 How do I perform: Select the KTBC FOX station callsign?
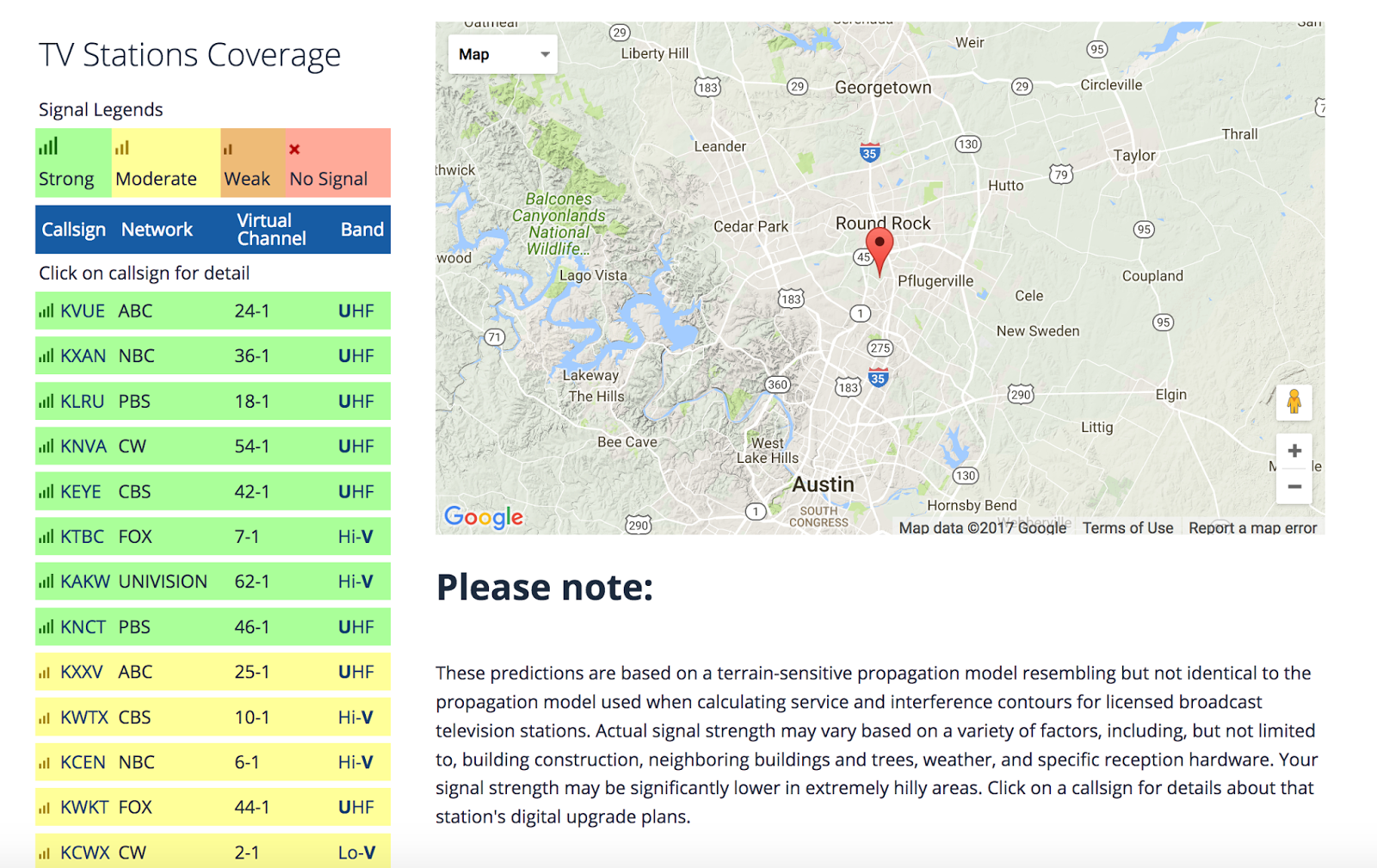tap(83, 537)
